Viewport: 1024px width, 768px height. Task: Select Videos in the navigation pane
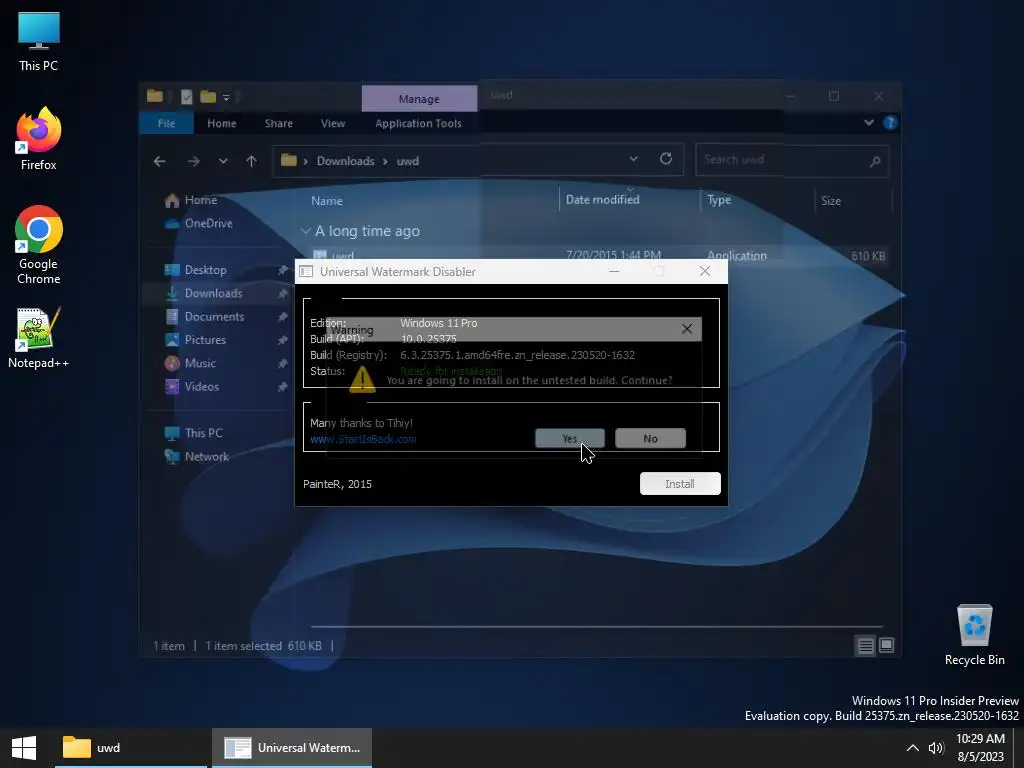pyautogui.click(x=201, y=387)
